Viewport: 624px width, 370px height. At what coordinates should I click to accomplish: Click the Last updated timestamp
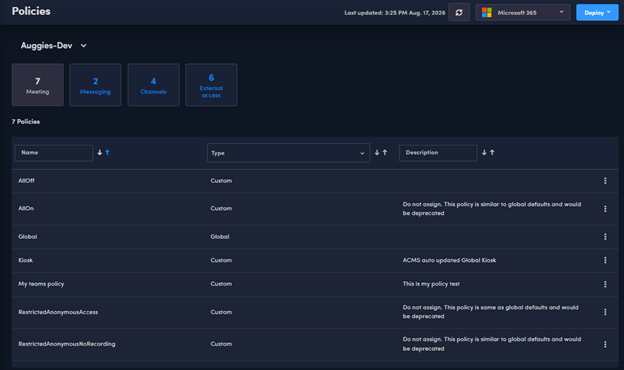click(x=395, y=13)
